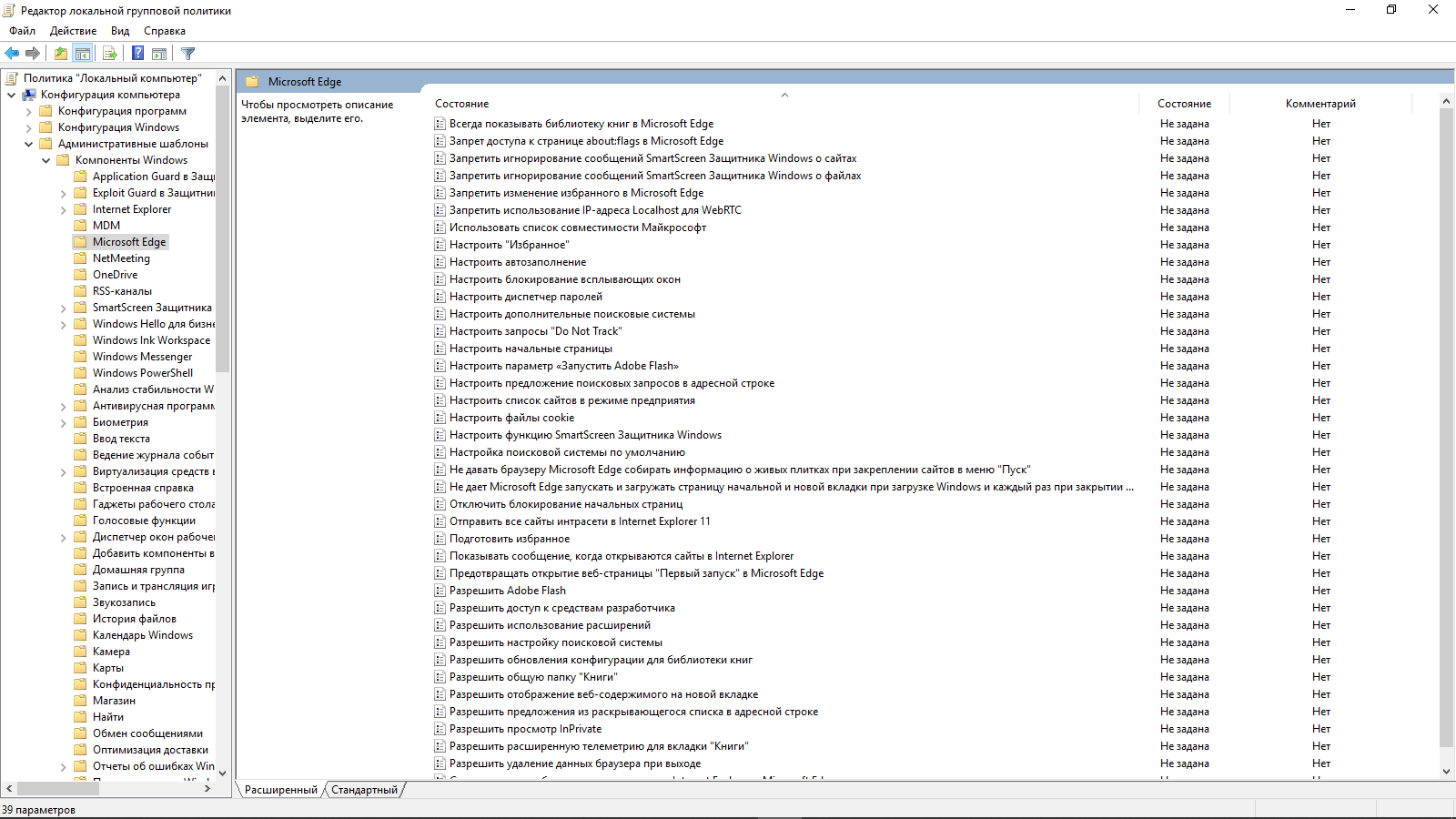Collapse the 'Административные шаблоны' node
The height and width of the screenshot is (819, 1456).
pos(28,144)
